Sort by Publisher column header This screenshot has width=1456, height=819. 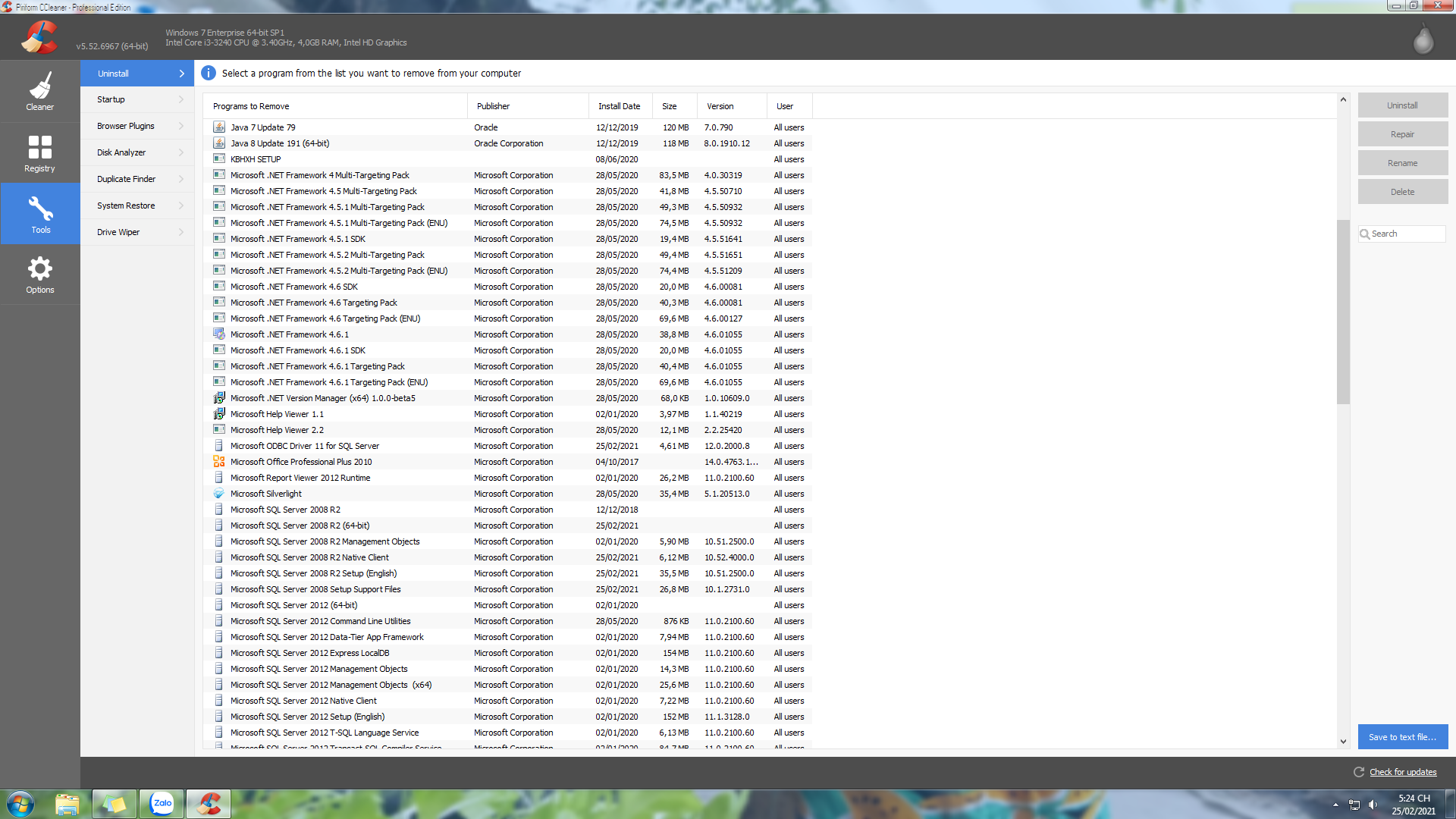[528, 106]
